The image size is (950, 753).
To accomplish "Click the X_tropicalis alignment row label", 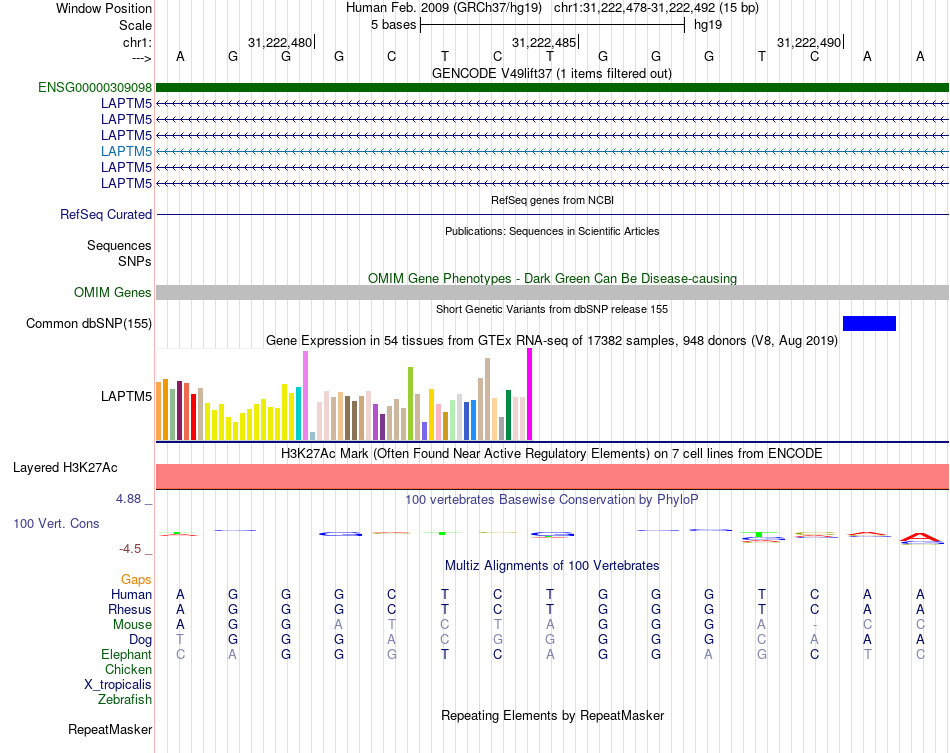I will point(118,685).
